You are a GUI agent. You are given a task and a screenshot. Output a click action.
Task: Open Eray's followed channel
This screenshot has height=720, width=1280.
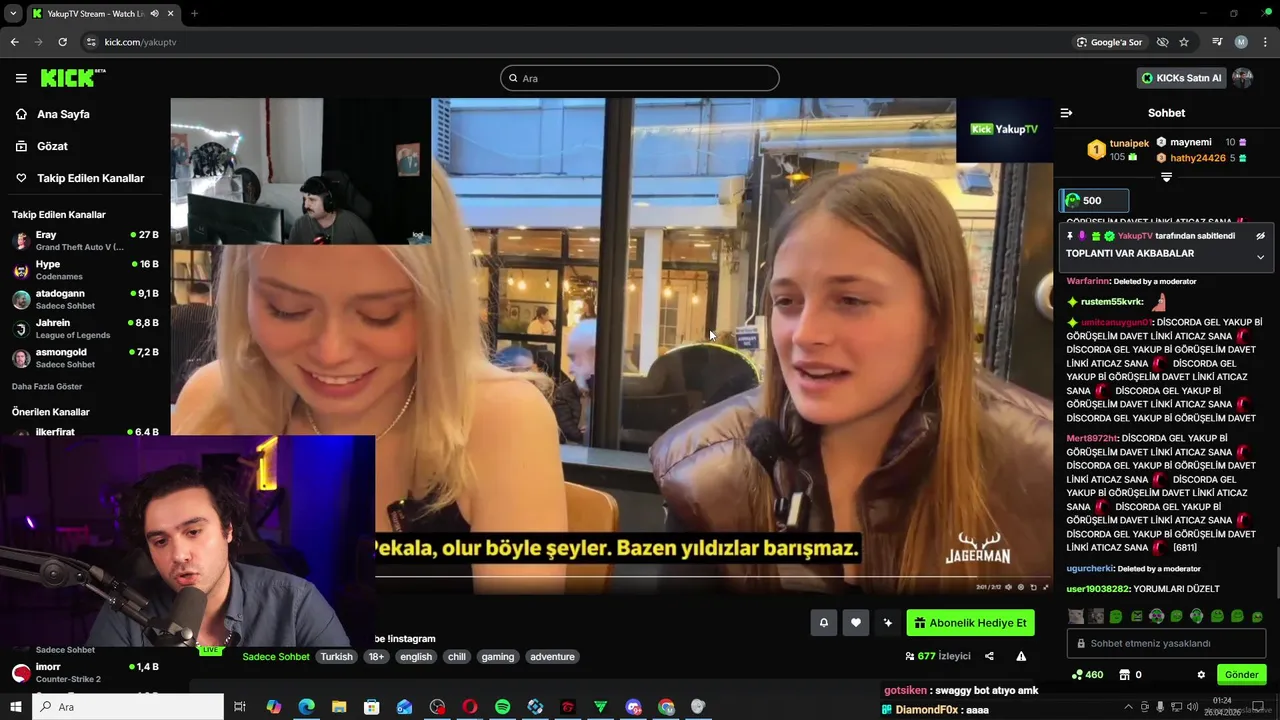(x=85, y=240)
